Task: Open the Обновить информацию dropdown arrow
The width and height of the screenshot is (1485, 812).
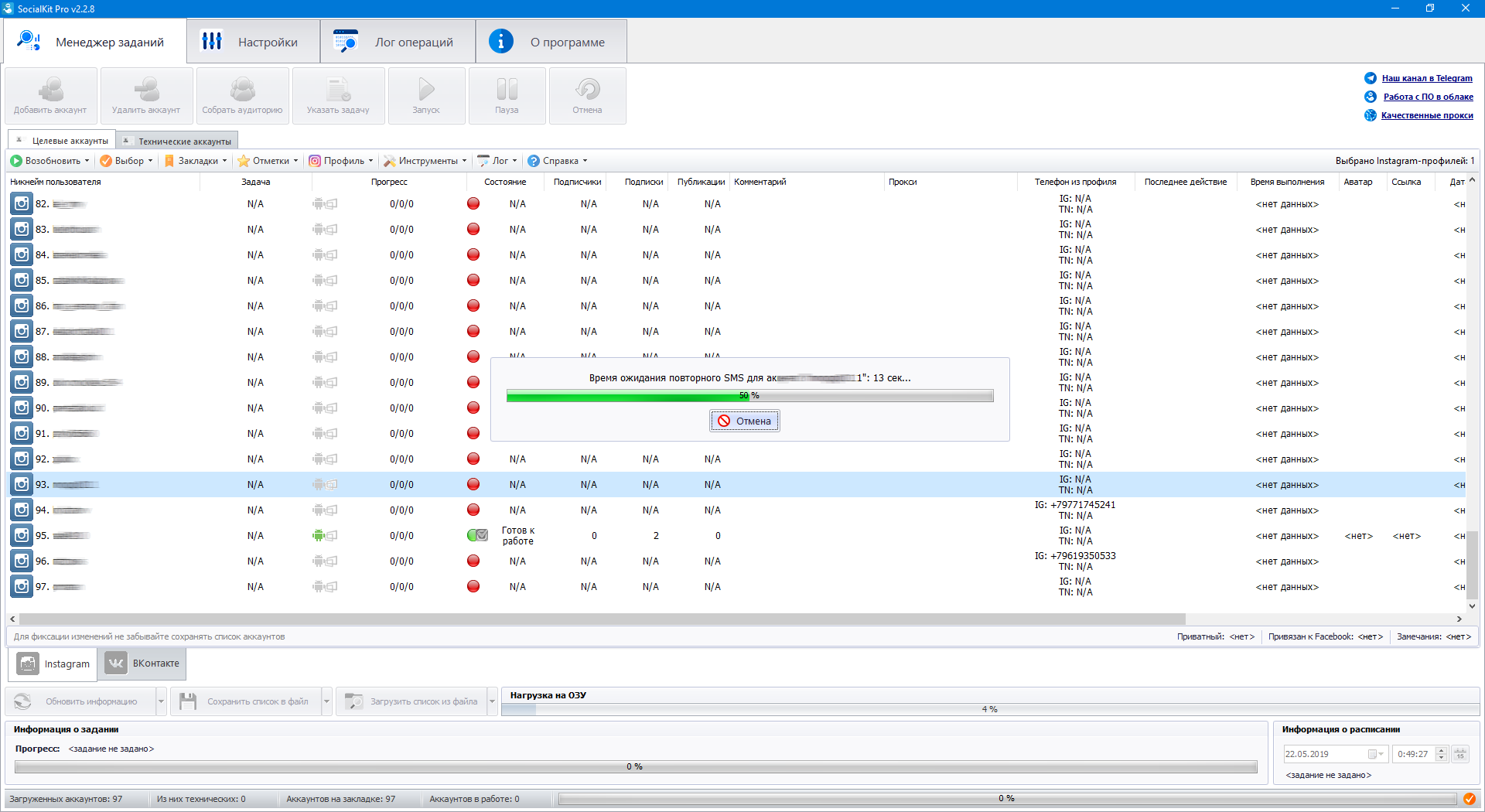Action: click(161, 701)
